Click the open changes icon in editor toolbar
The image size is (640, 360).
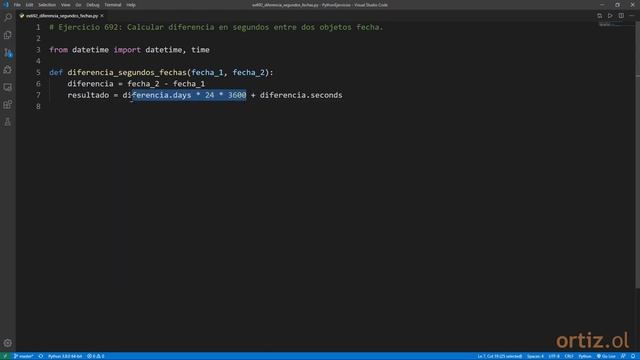coord(599,16)
